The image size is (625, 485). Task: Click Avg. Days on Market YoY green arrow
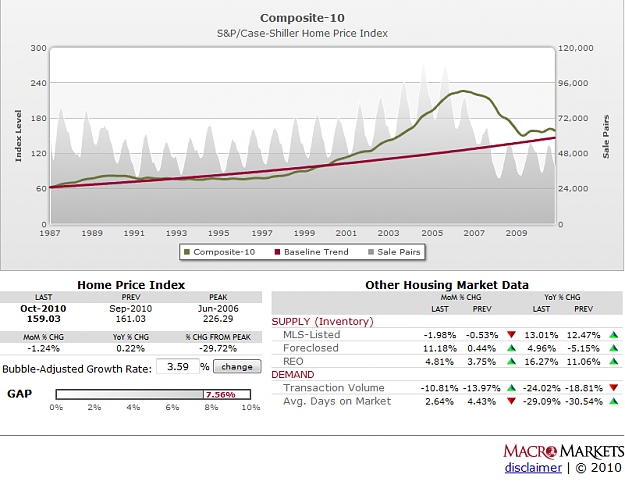click(x=613, y=401)
